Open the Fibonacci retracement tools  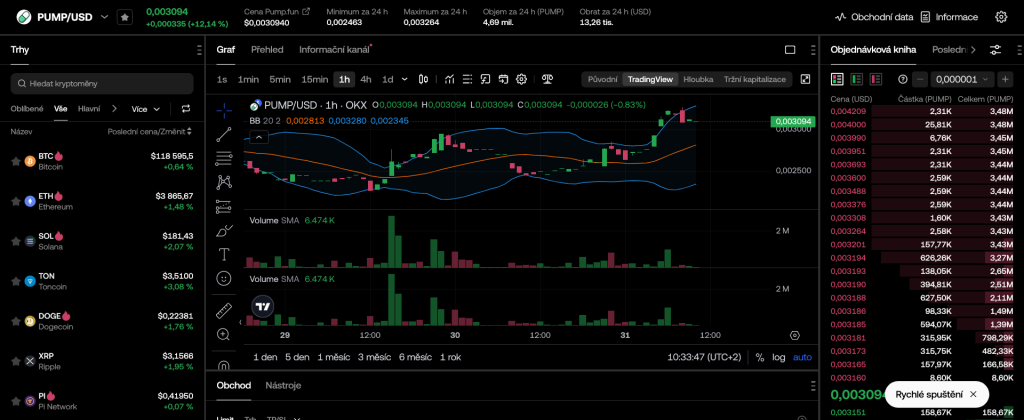tap(224, 157)
